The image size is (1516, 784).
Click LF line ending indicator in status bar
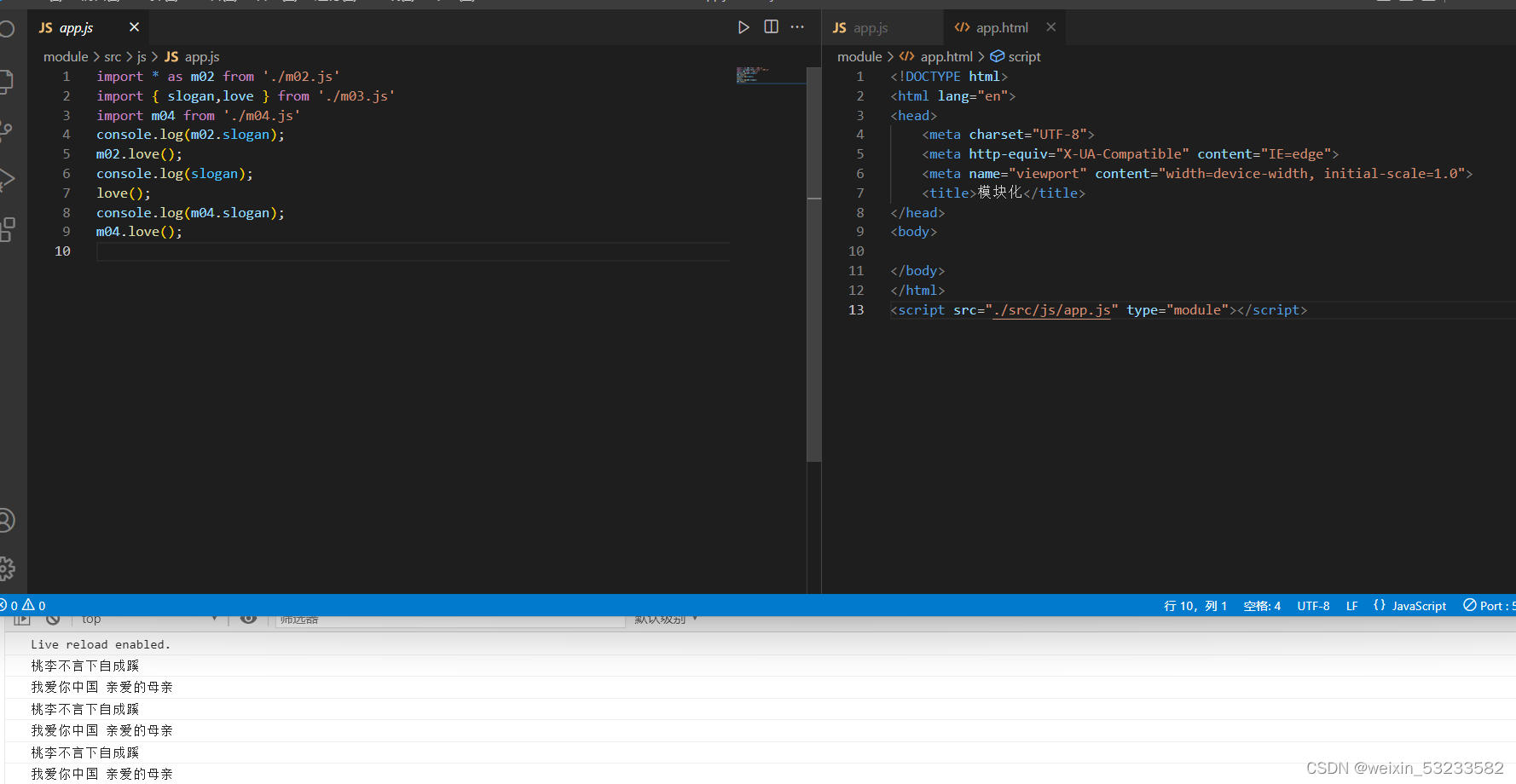tap(1352, 605)
